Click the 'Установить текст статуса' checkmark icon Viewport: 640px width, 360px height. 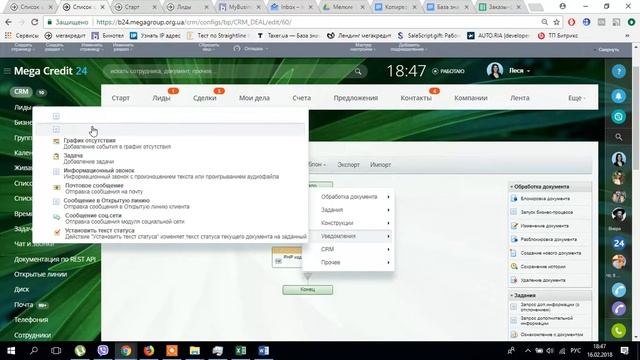tap(57, 232)
